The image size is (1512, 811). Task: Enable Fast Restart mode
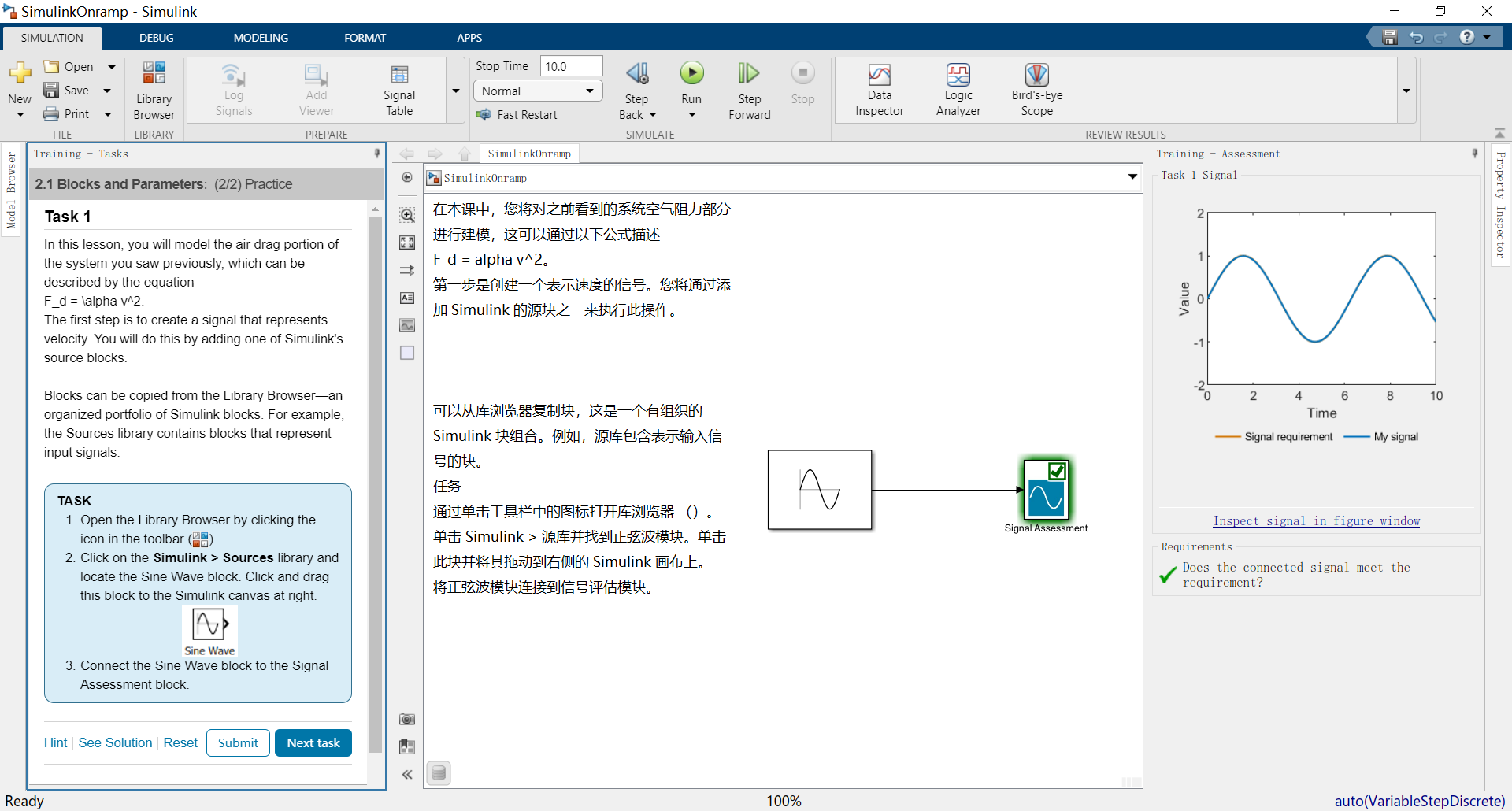(x=517, y=114)
